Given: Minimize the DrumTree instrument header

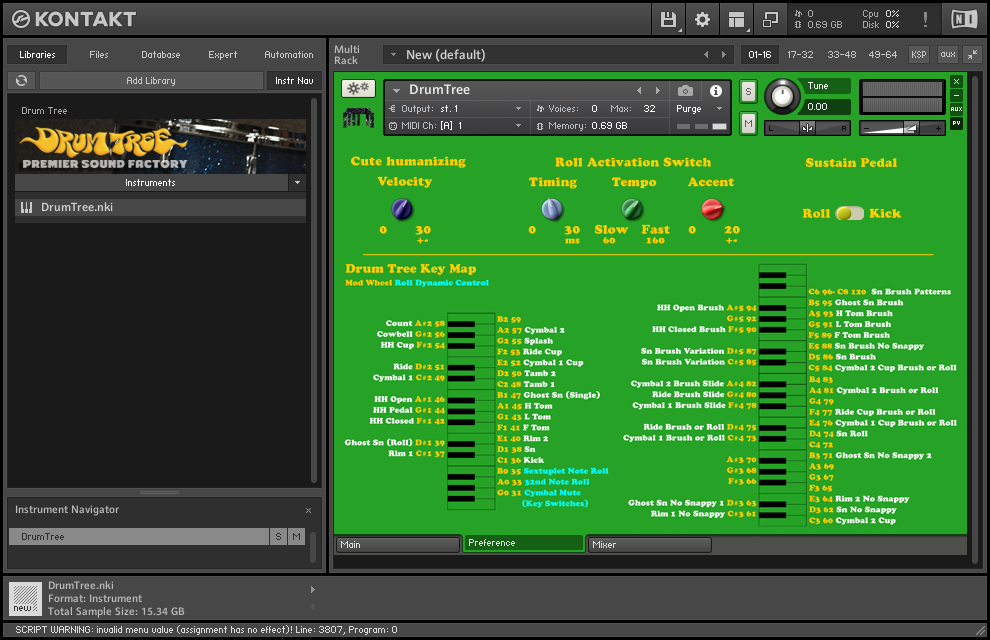Looking at the screenshot, I should pos(957,95).
